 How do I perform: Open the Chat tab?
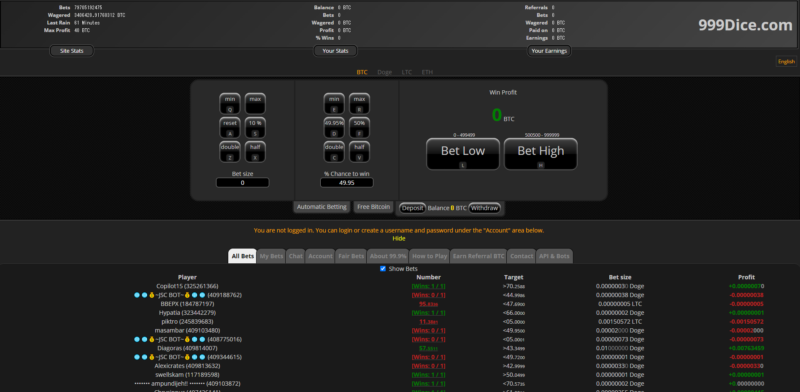(x=295, y=256)
